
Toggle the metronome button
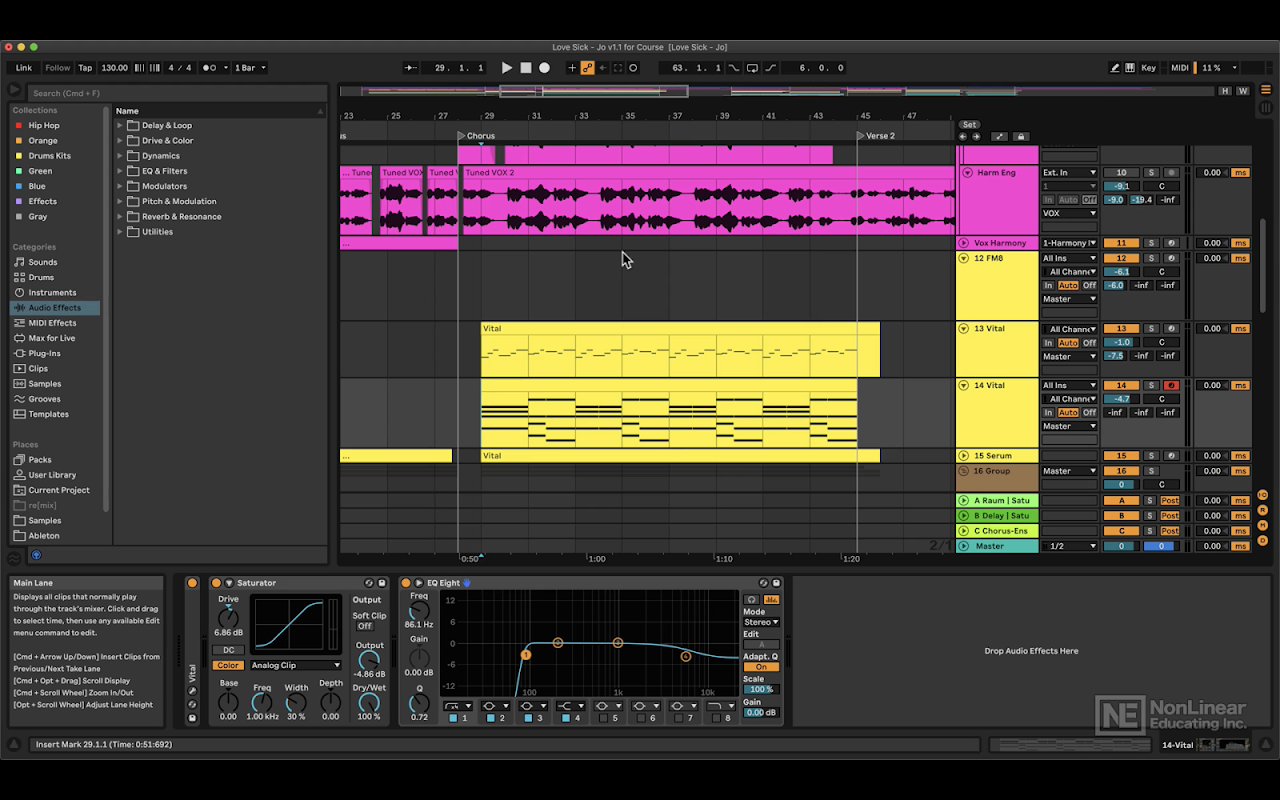click(x=211, y=68)
